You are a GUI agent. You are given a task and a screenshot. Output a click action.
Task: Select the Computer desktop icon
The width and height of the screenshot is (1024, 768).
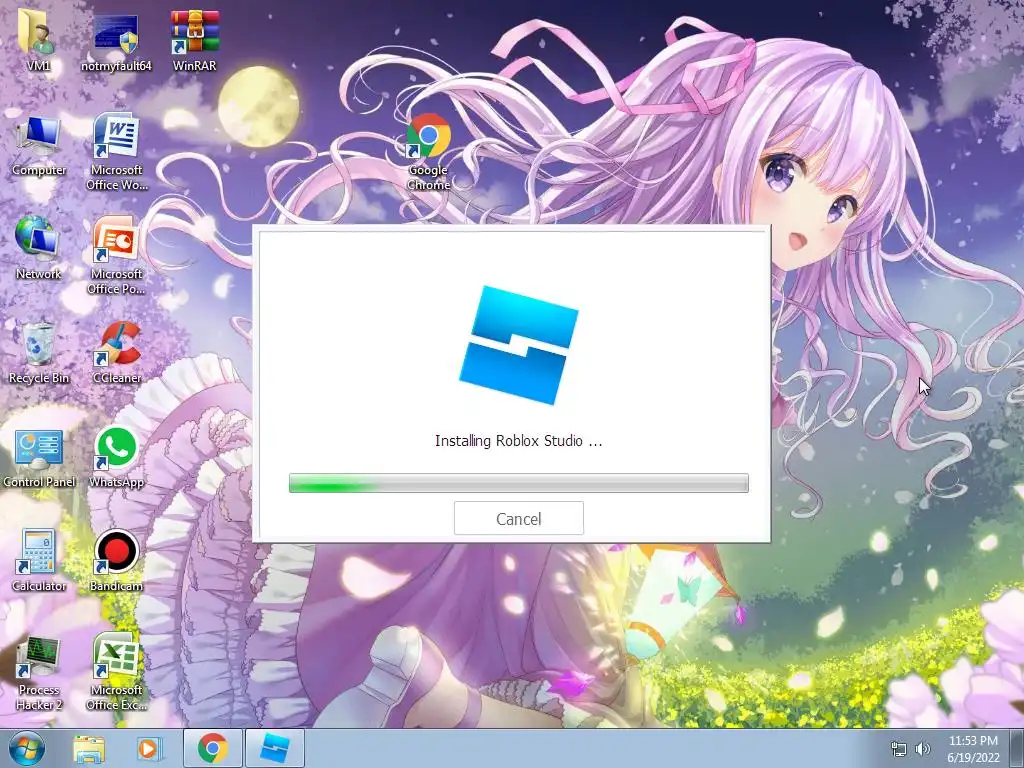click(x=39, y=146)
